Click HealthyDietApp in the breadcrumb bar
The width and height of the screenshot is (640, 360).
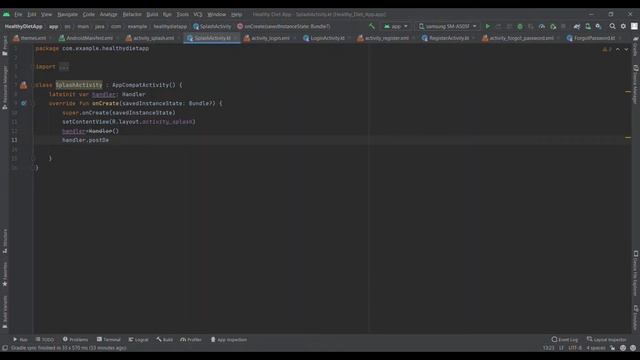point(24,26)
